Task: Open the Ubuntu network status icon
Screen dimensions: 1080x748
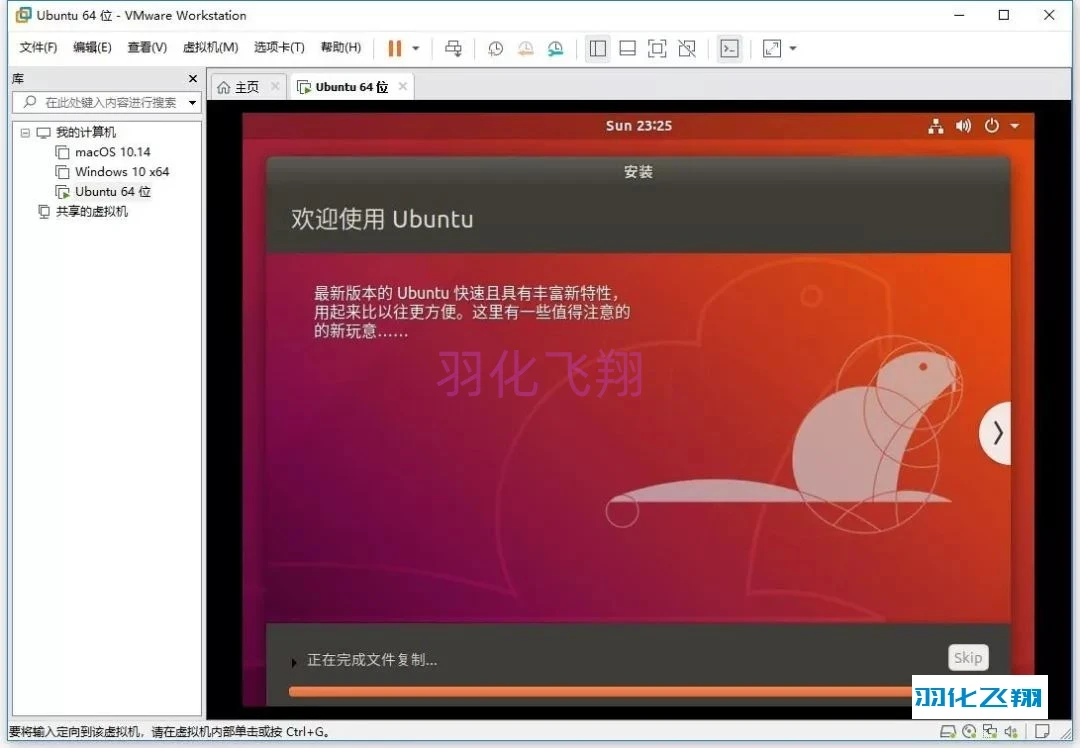Action: click(935, 125)
